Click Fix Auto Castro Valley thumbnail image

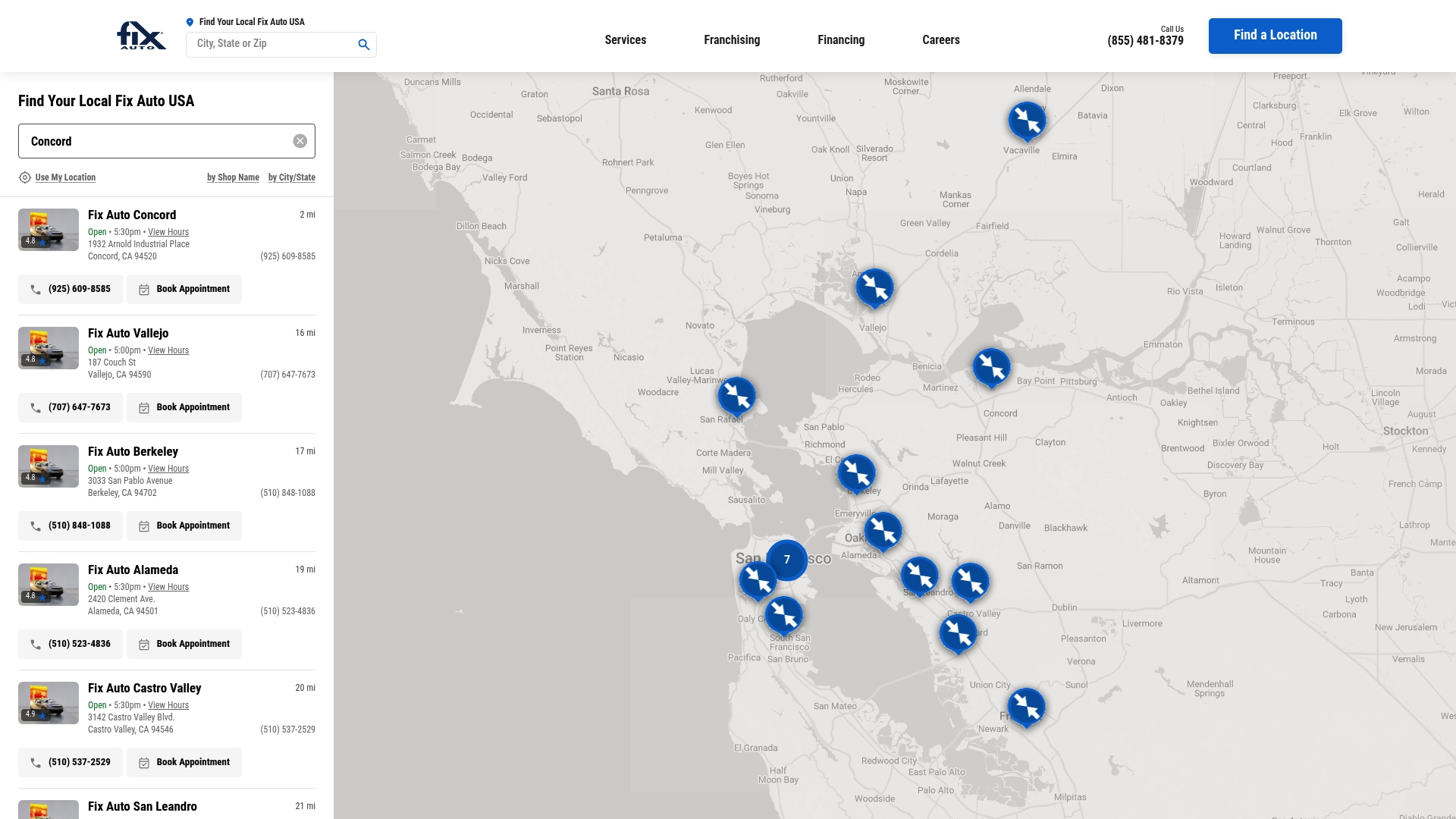pos(49,703)
